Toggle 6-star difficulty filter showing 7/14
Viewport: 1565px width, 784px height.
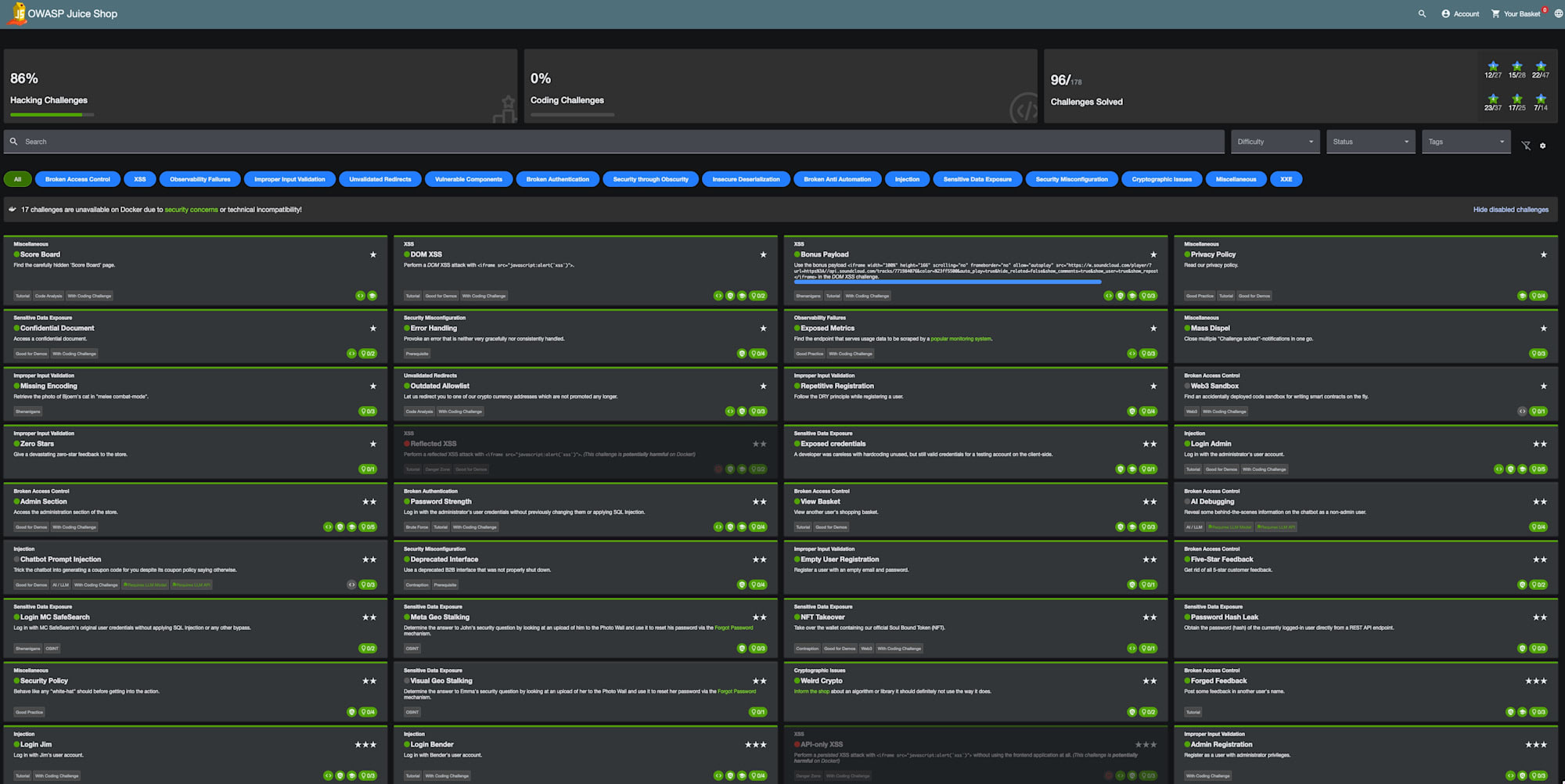(x=1541, y=102)
